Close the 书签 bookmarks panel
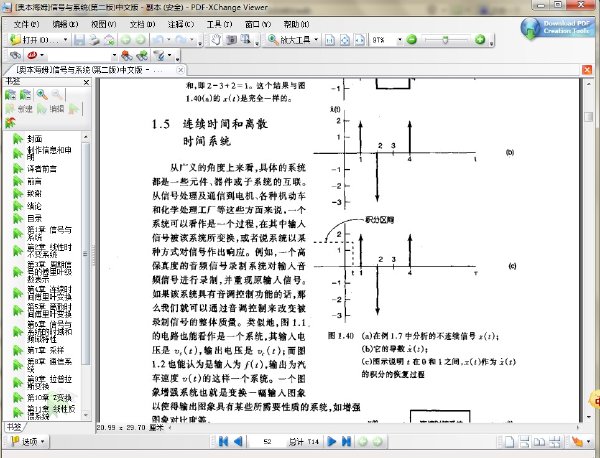 click(x=86, y=82)
